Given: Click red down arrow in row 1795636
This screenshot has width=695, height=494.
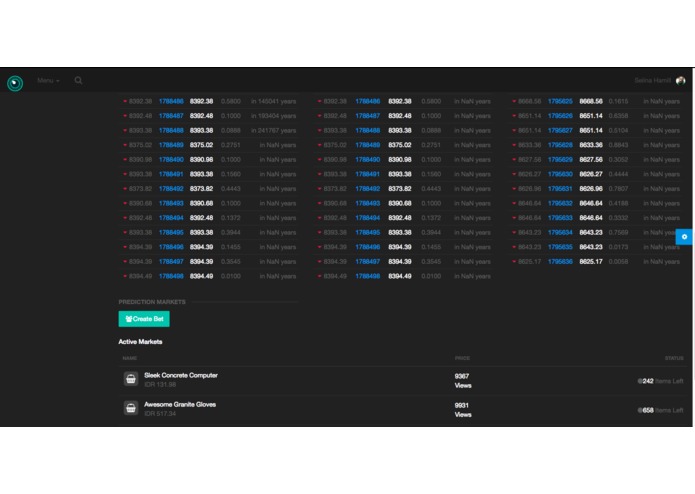Looking at the screenshot, I should [x=514, y=262].
